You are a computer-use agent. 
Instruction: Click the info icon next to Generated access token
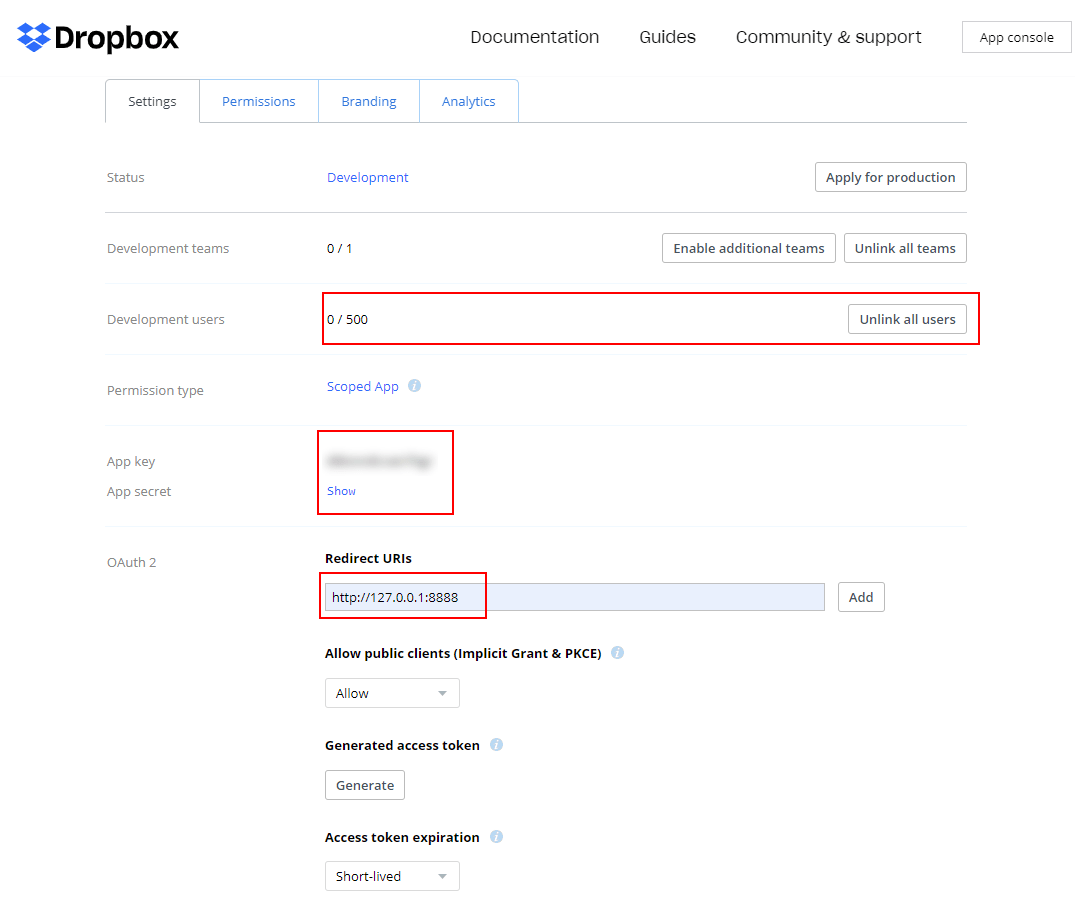click(496, 744)
